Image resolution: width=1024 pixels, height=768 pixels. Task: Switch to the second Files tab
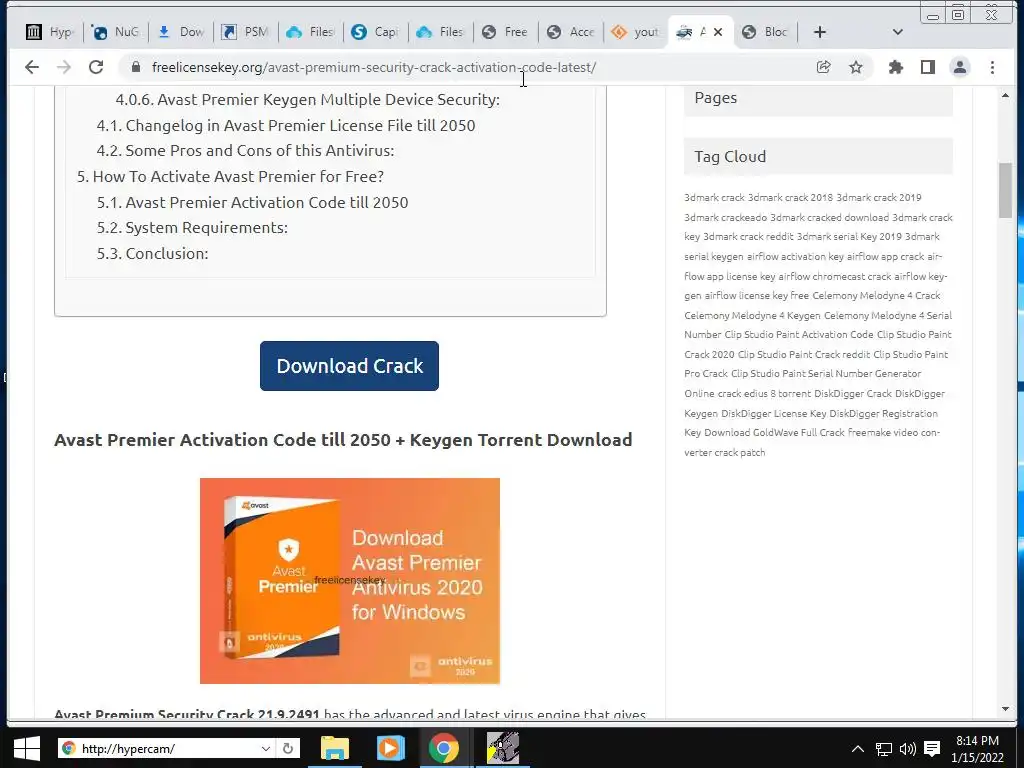(x=440, y=32)
